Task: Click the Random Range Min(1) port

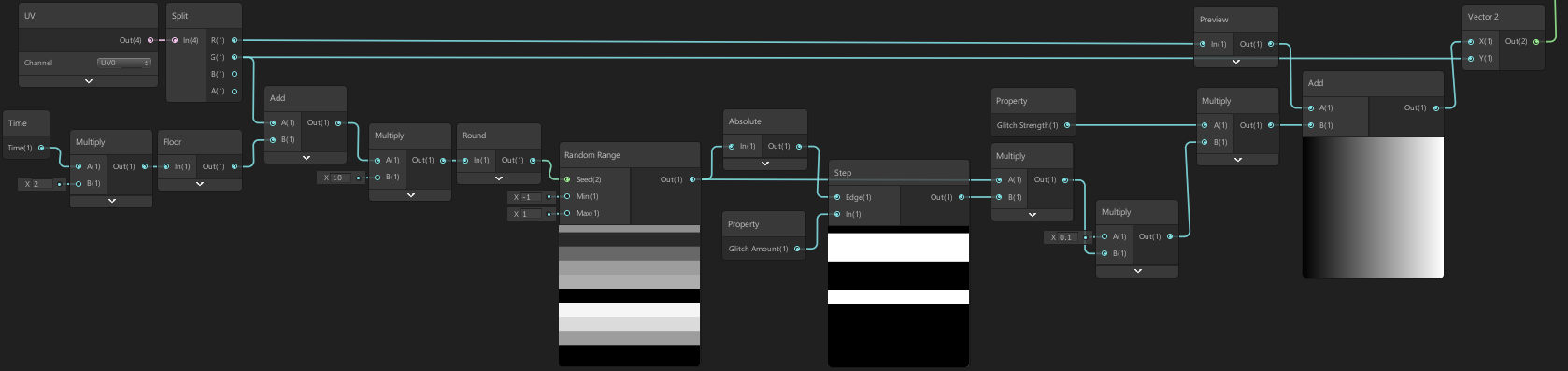Action: click(567, 196)
